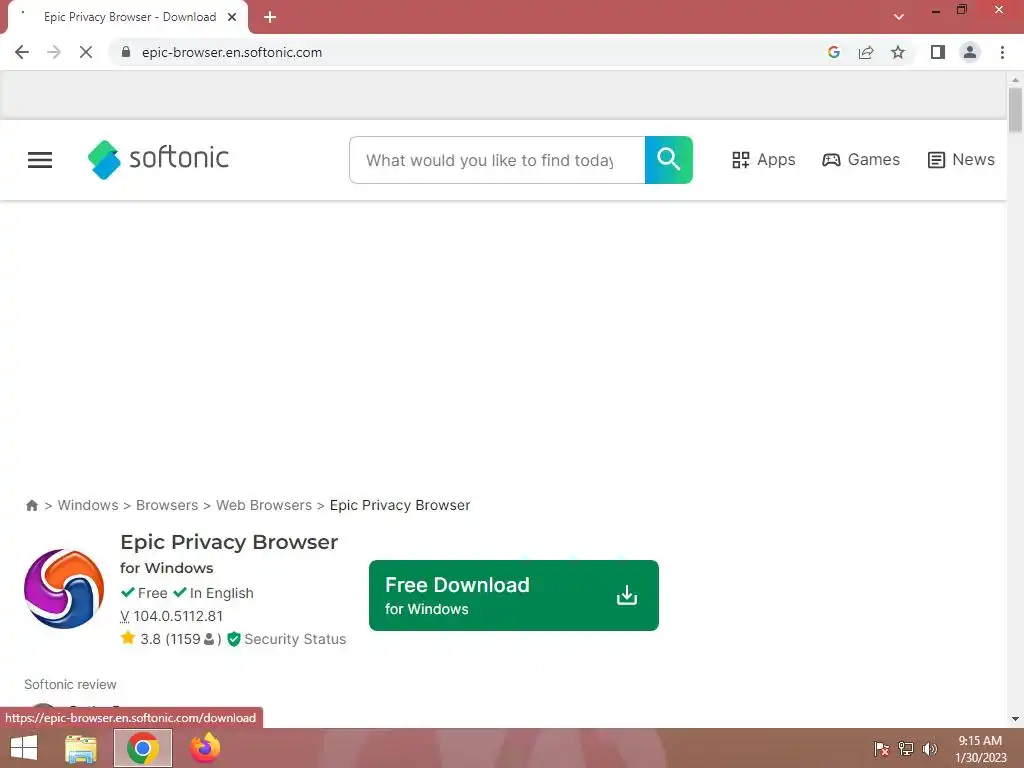Click Chrome icon in taskbar

tap(143, 748)
